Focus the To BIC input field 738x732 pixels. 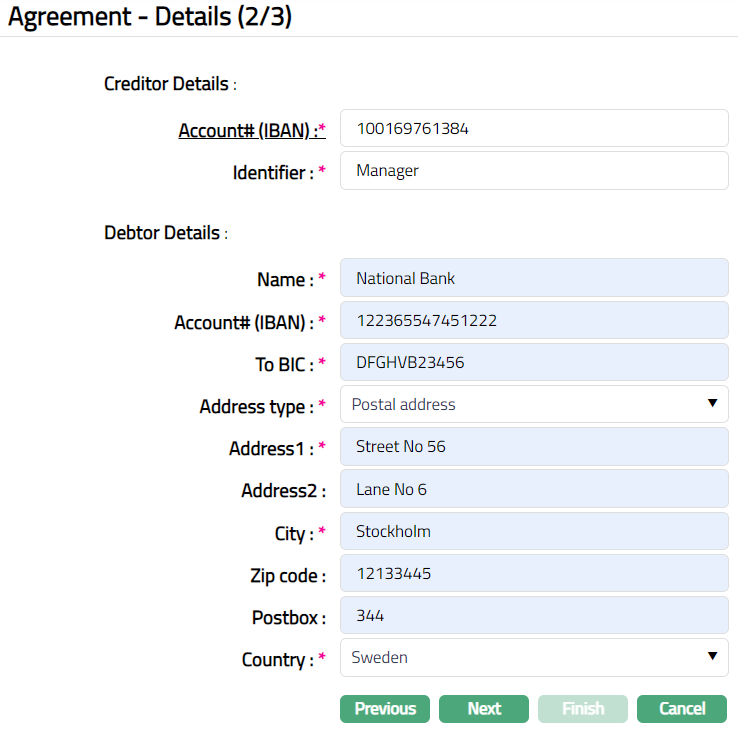[534, 363]
